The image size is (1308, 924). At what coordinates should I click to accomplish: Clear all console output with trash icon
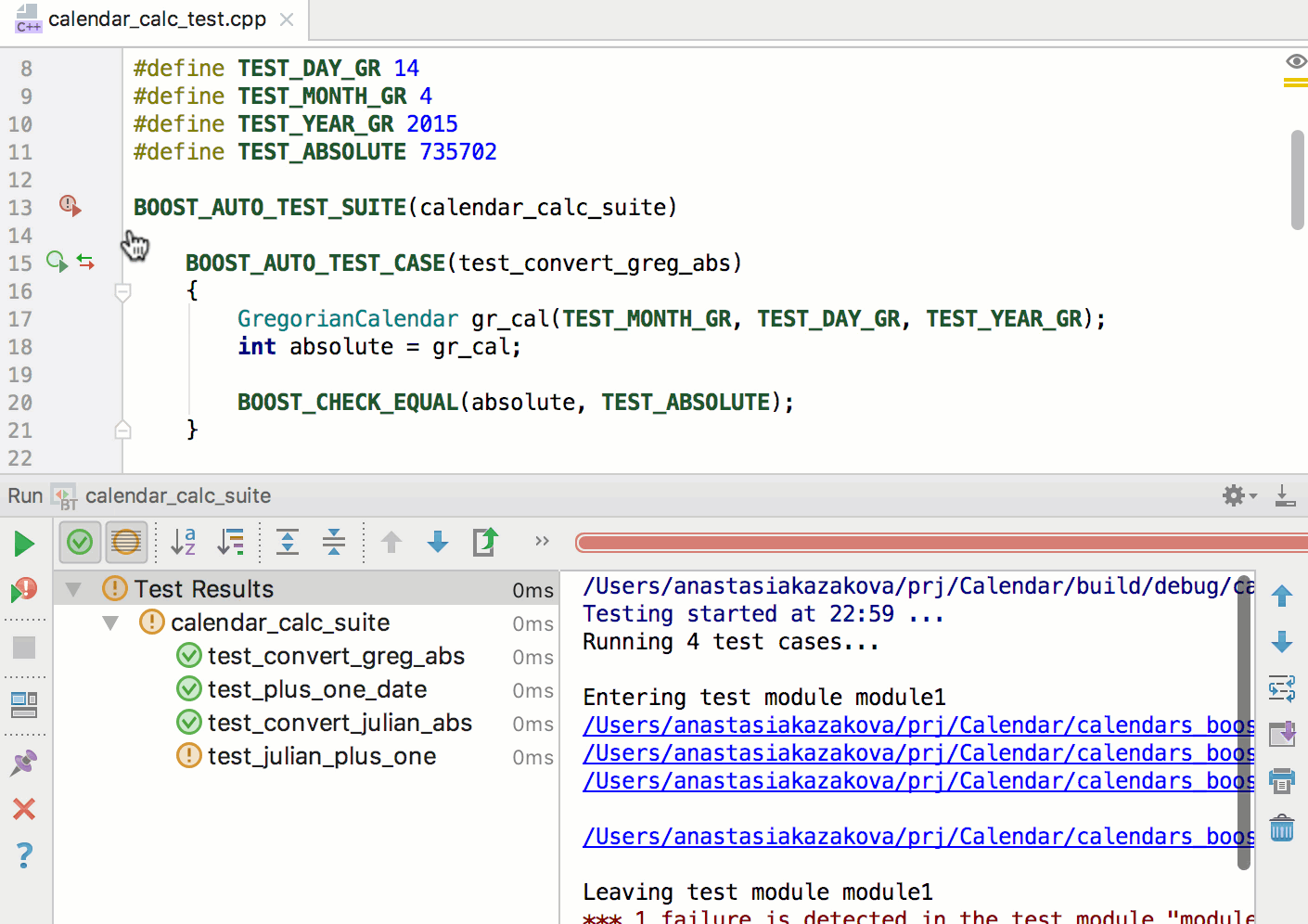click(1282, 828)
